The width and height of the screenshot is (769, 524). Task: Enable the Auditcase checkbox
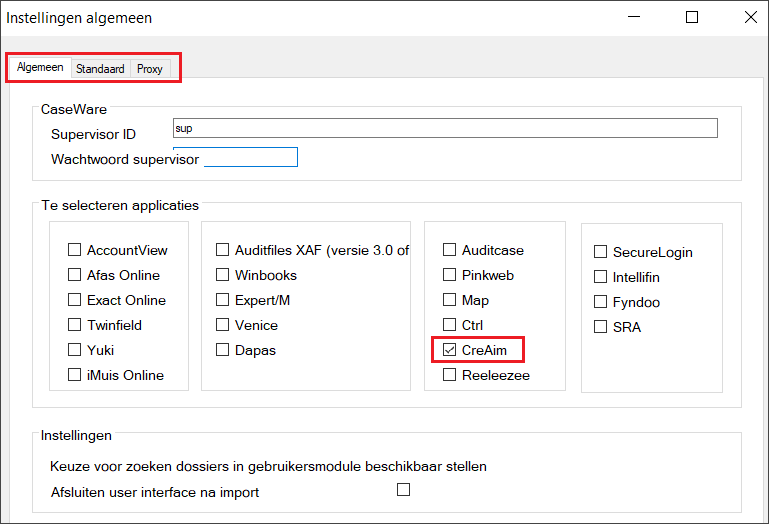(449, 250)
